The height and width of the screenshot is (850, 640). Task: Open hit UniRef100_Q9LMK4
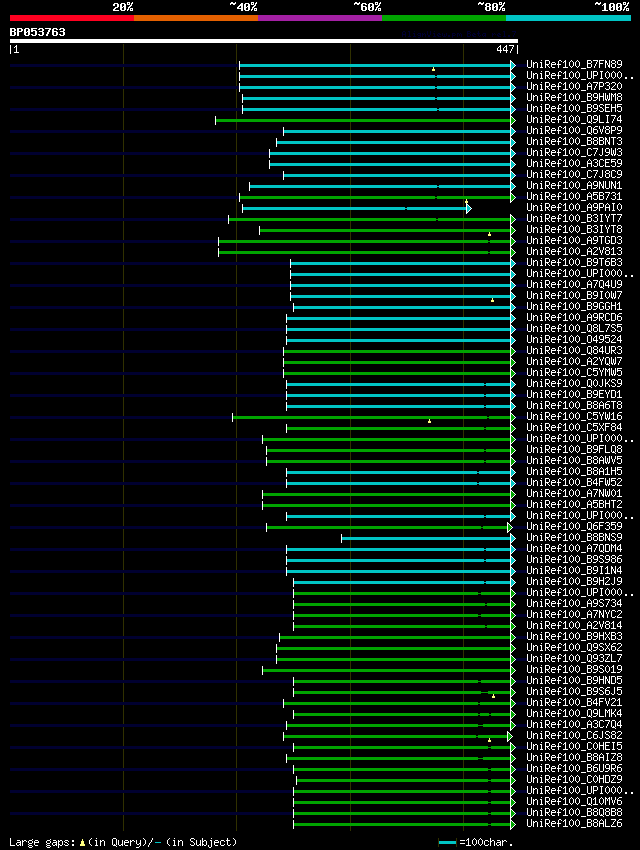coord(574,713)
